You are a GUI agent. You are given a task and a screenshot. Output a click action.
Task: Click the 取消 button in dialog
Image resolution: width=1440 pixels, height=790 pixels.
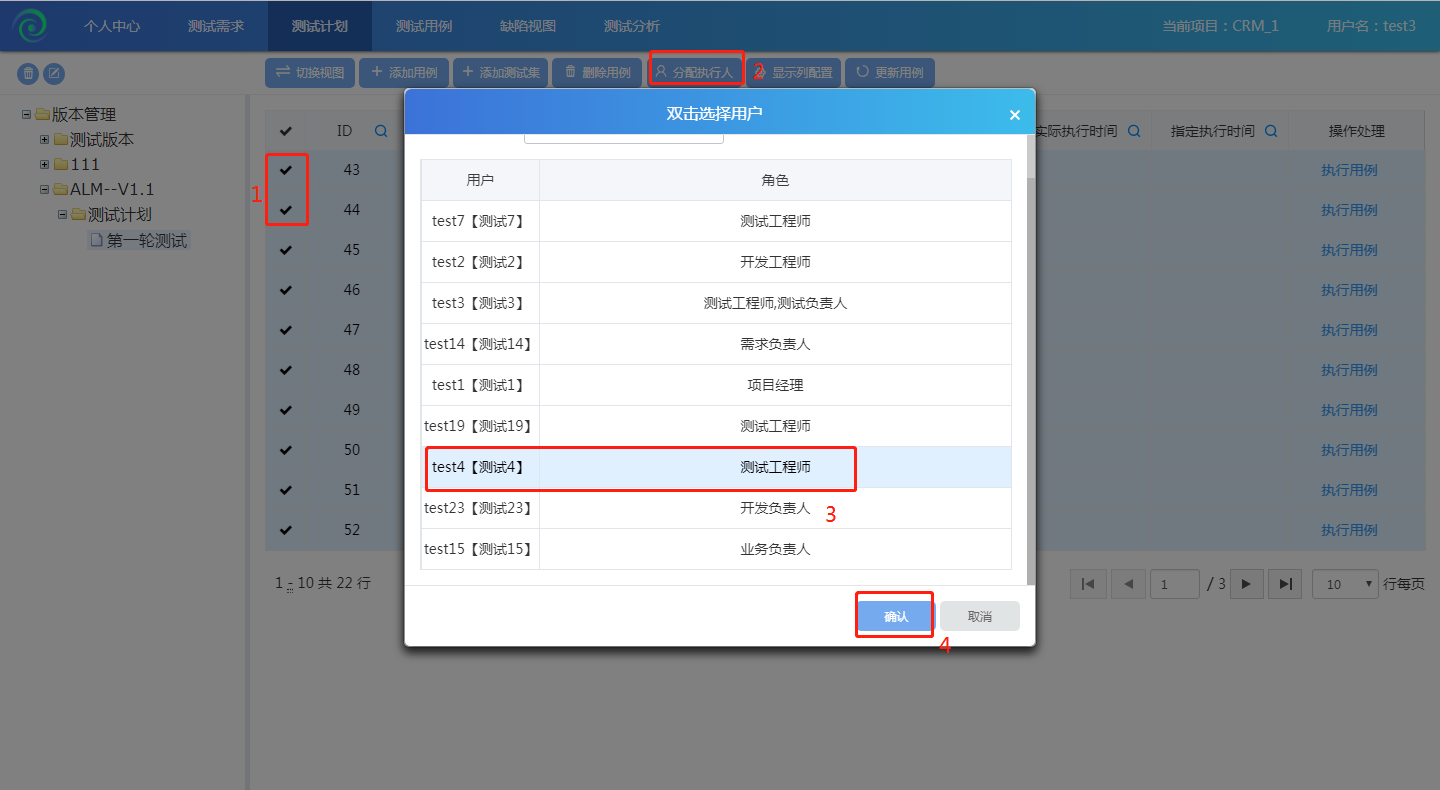coord(979,616)
